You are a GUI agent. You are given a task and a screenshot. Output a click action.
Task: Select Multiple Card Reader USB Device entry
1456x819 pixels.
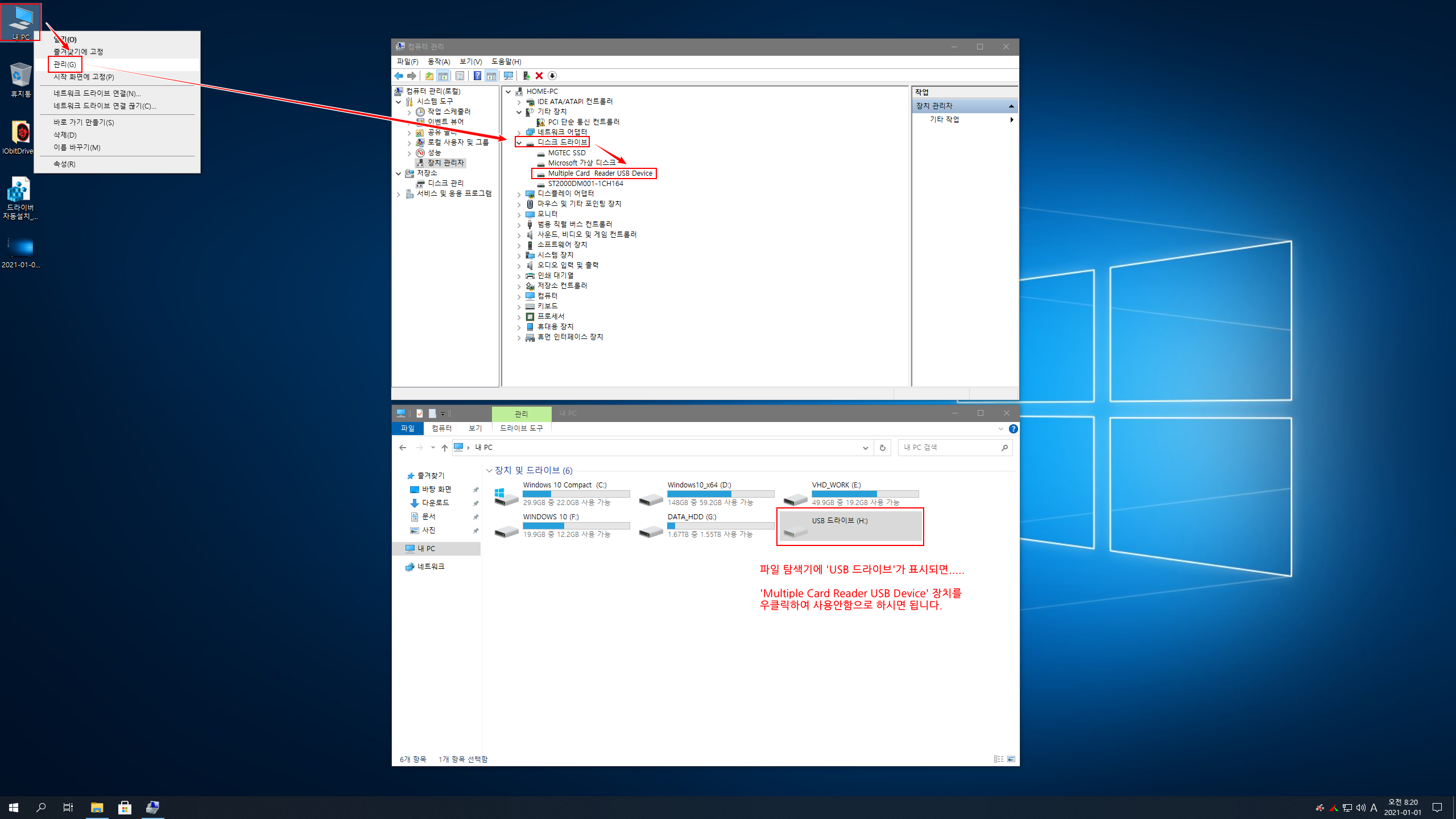click(x=599, y=173)
